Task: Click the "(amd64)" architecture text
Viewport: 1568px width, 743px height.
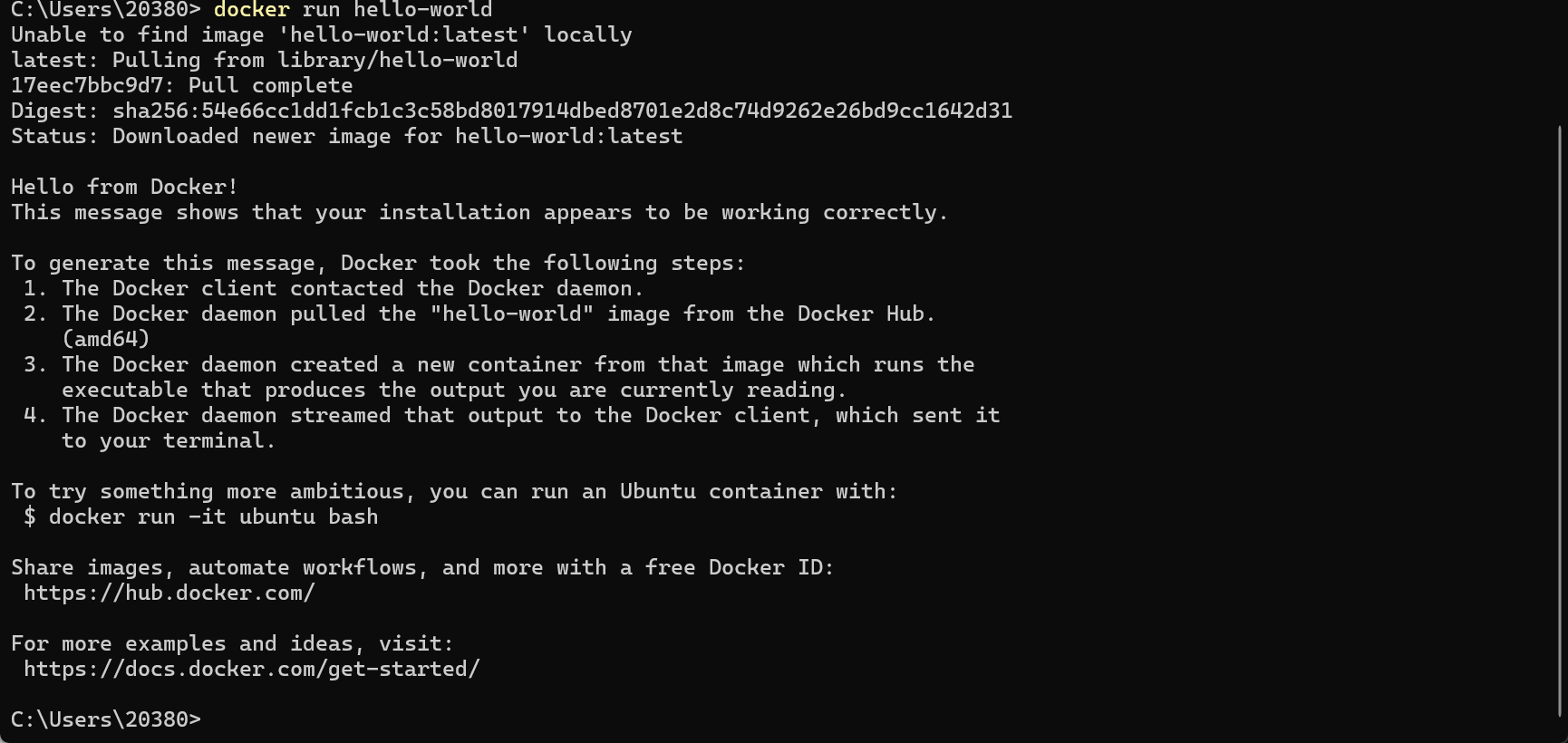Action: tap(105, 340)
